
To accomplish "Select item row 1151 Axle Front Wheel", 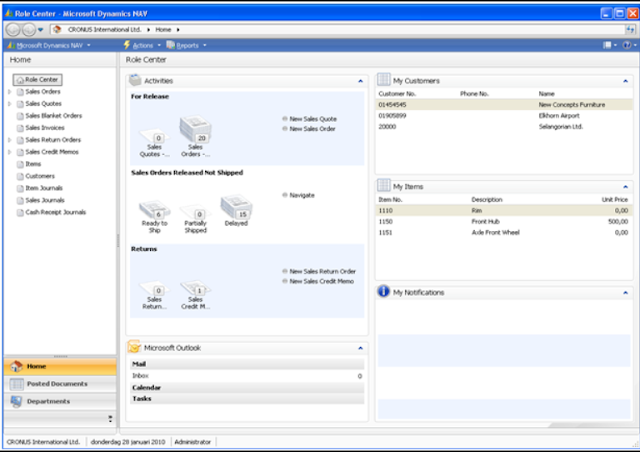I will [504, 233].
